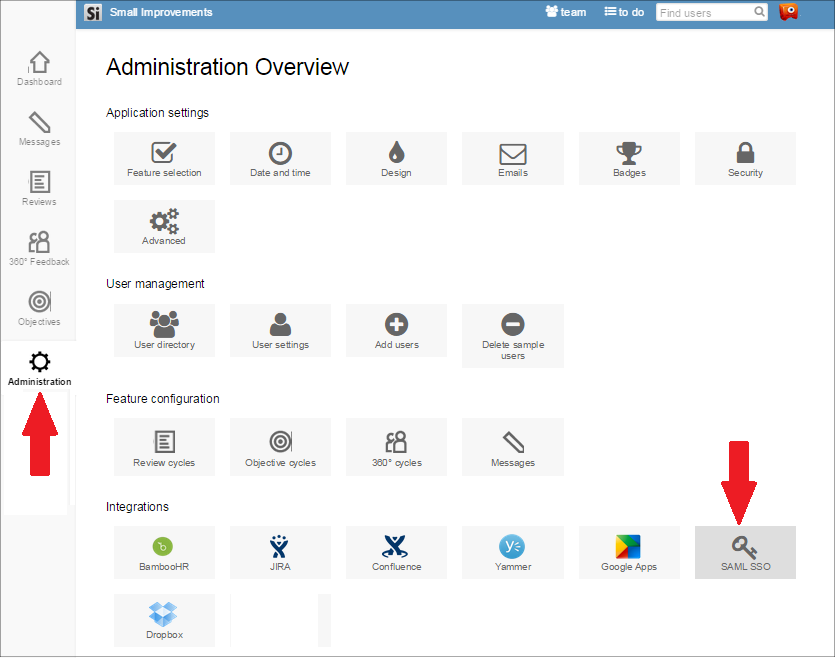Viewport: 835px width, 658px height.
Task: Open the Google Apps integration
Action: pos(629,553)
